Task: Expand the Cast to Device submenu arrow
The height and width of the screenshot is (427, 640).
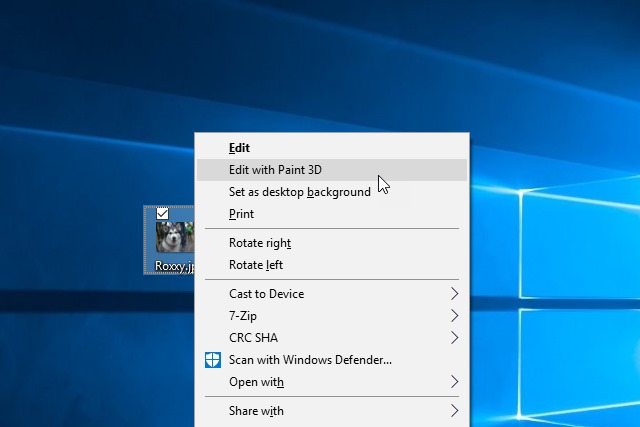Action: [455, 294]
